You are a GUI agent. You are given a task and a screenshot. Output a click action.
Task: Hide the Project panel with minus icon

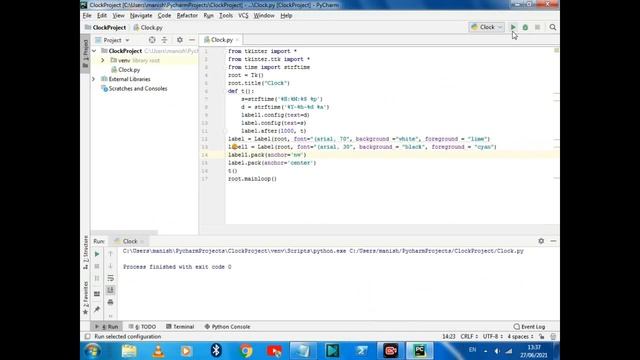(192, 40)
